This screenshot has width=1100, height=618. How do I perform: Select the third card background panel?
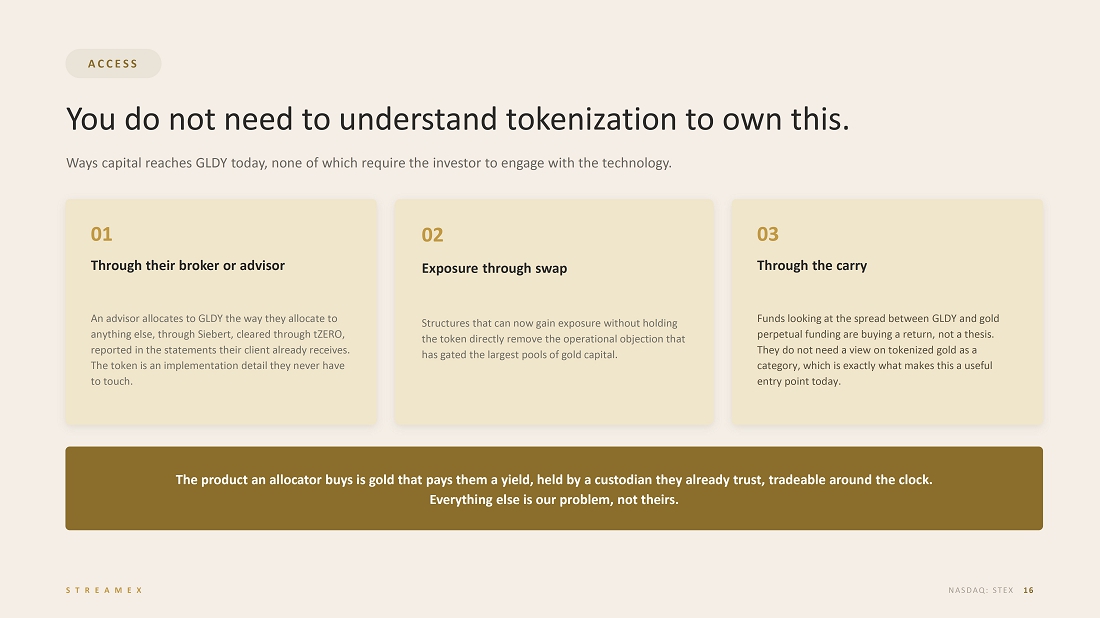887,312
